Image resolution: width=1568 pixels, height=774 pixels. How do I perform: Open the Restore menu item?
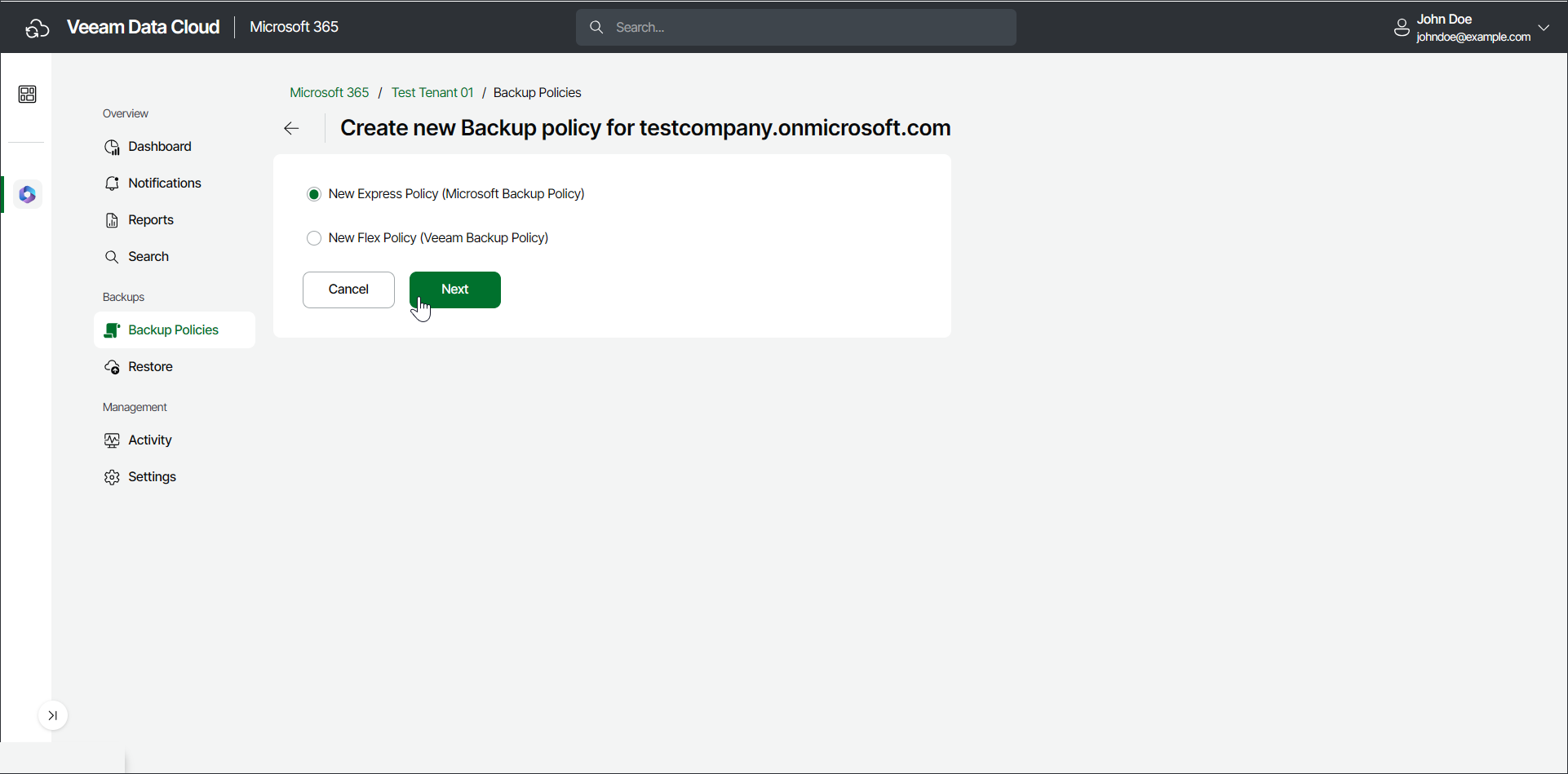(x=175, y=367)
